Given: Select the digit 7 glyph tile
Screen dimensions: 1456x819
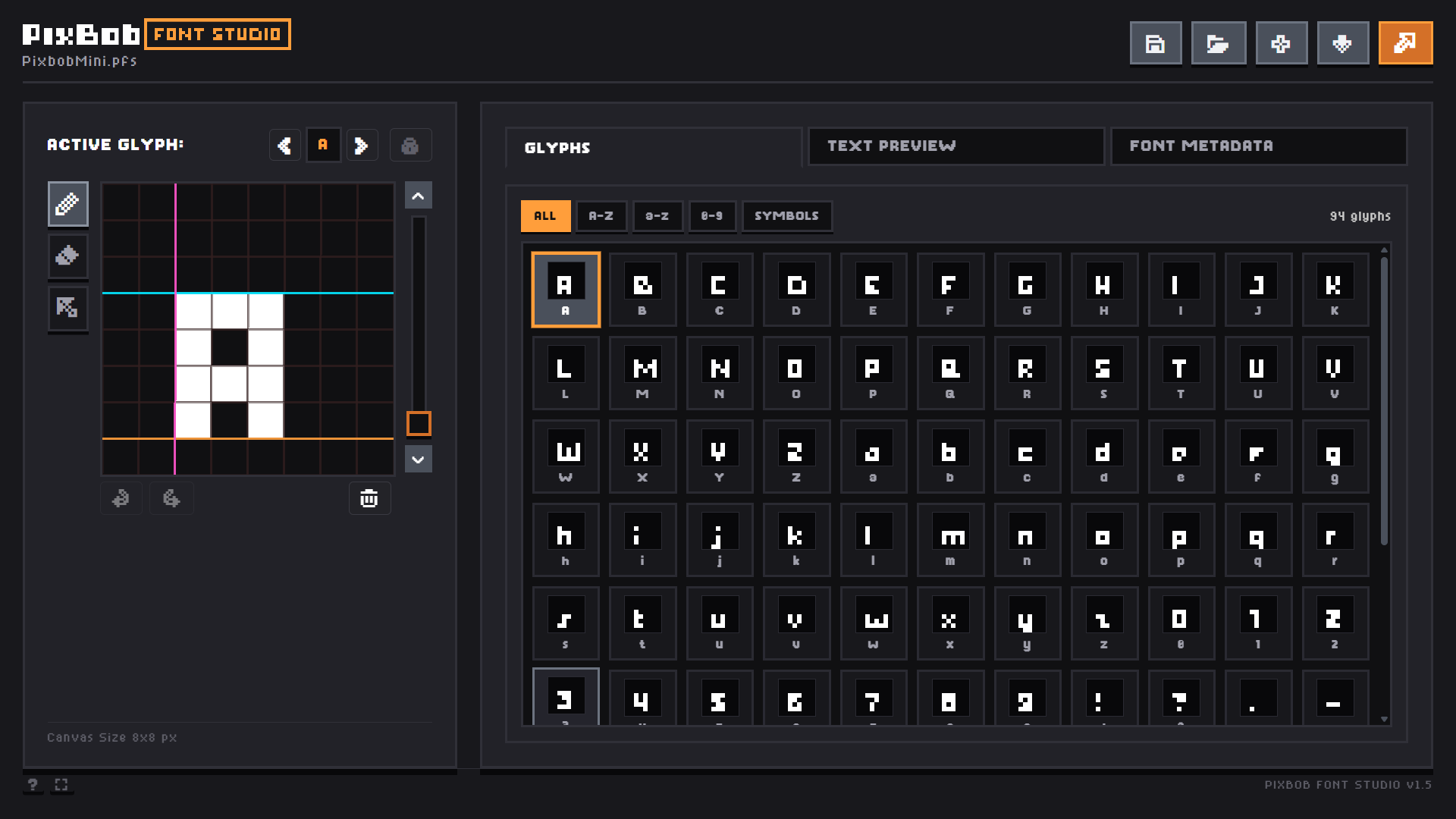Looking at the screenshot, I should coord(873,698).
